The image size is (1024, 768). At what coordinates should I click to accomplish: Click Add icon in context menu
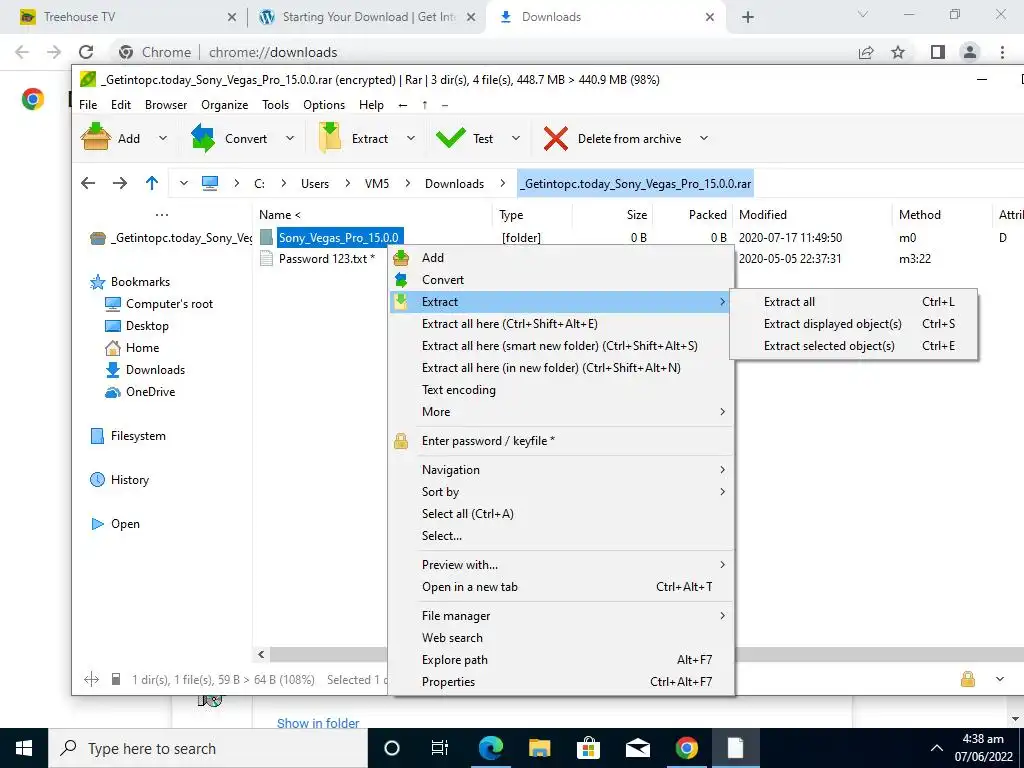pos(401,258)
